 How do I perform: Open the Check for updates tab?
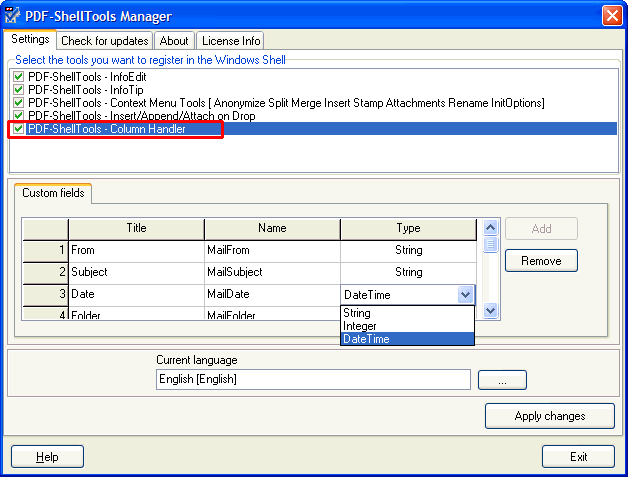pyautogui.click(x=105, y=41)
